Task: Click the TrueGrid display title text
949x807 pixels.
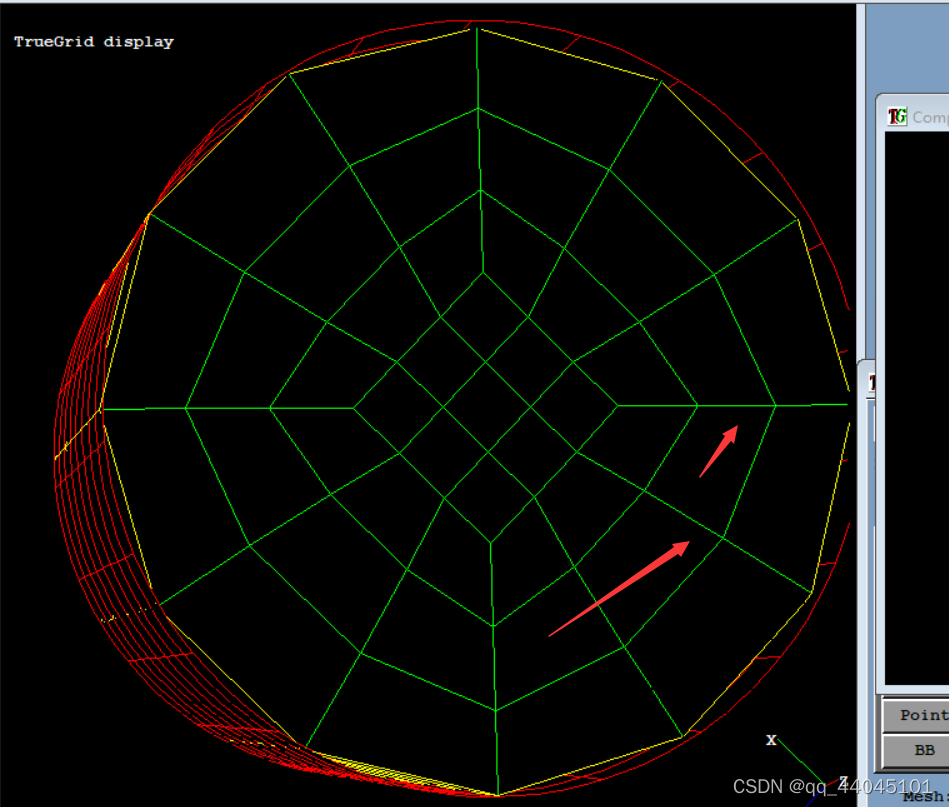Action: pyautogui.click(x=93, y=41)
